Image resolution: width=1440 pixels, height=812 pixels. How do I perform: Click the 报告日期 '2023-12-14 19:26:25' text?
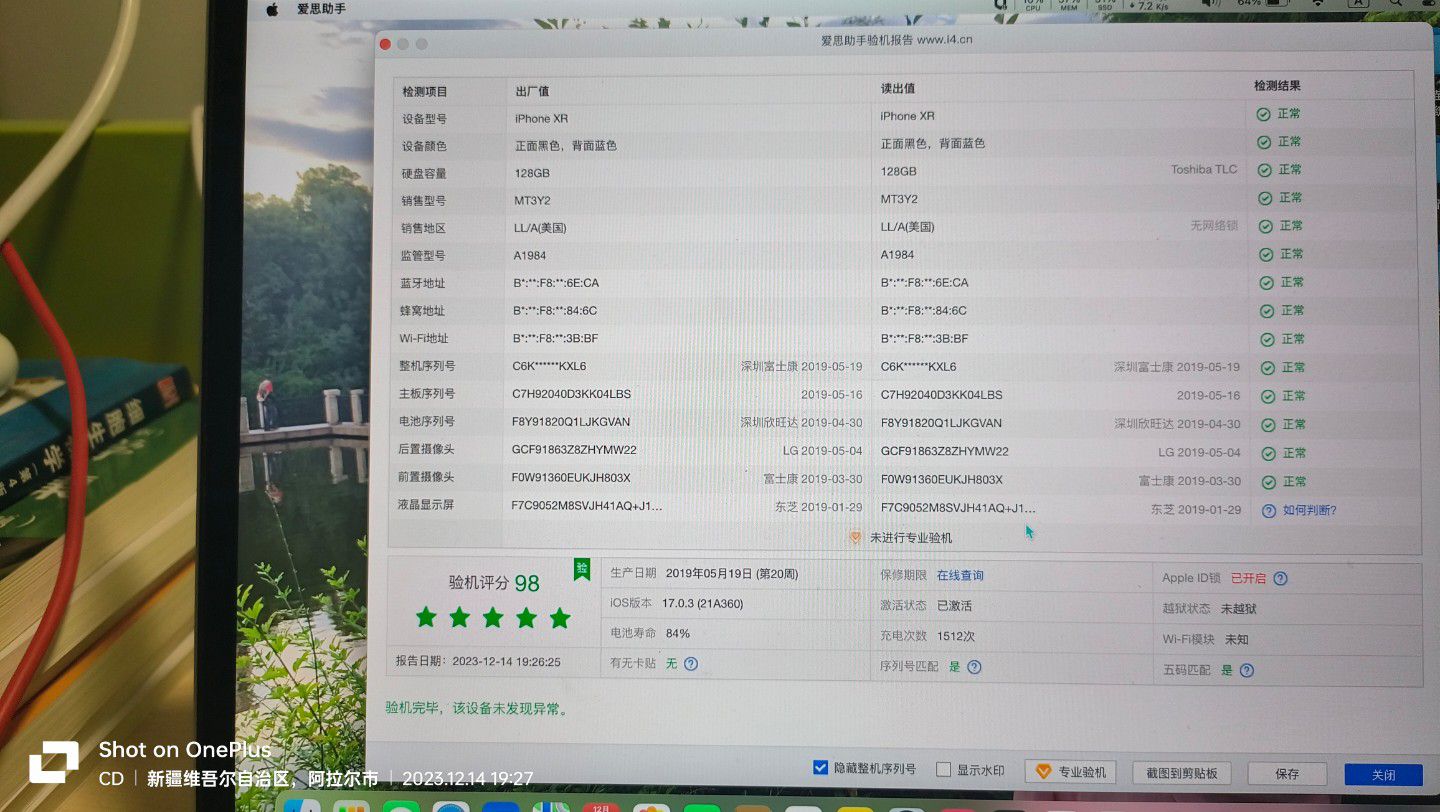[506, 662]
